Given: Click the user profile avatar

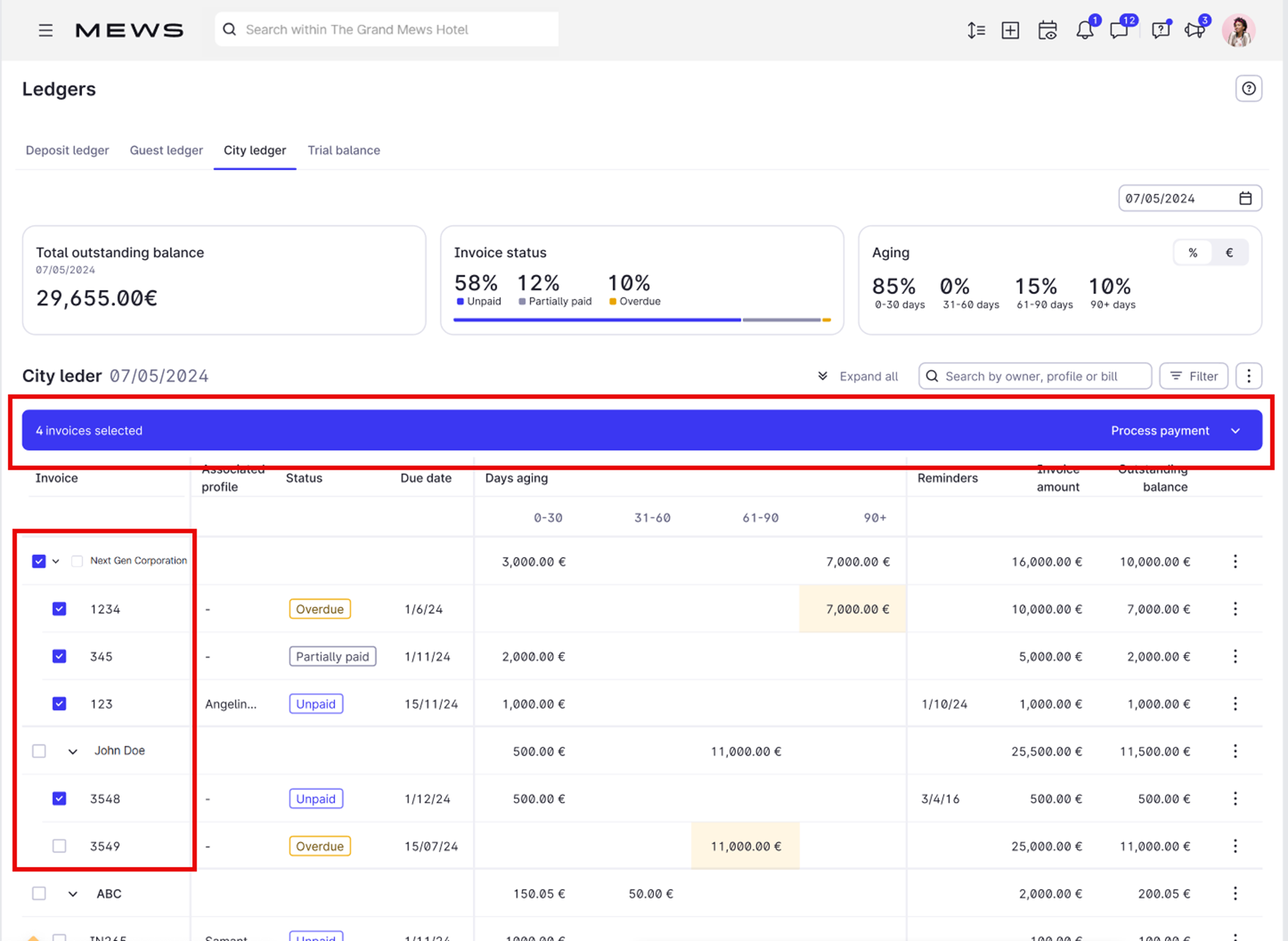Looking at the screenshot, I should [1239, 30].
